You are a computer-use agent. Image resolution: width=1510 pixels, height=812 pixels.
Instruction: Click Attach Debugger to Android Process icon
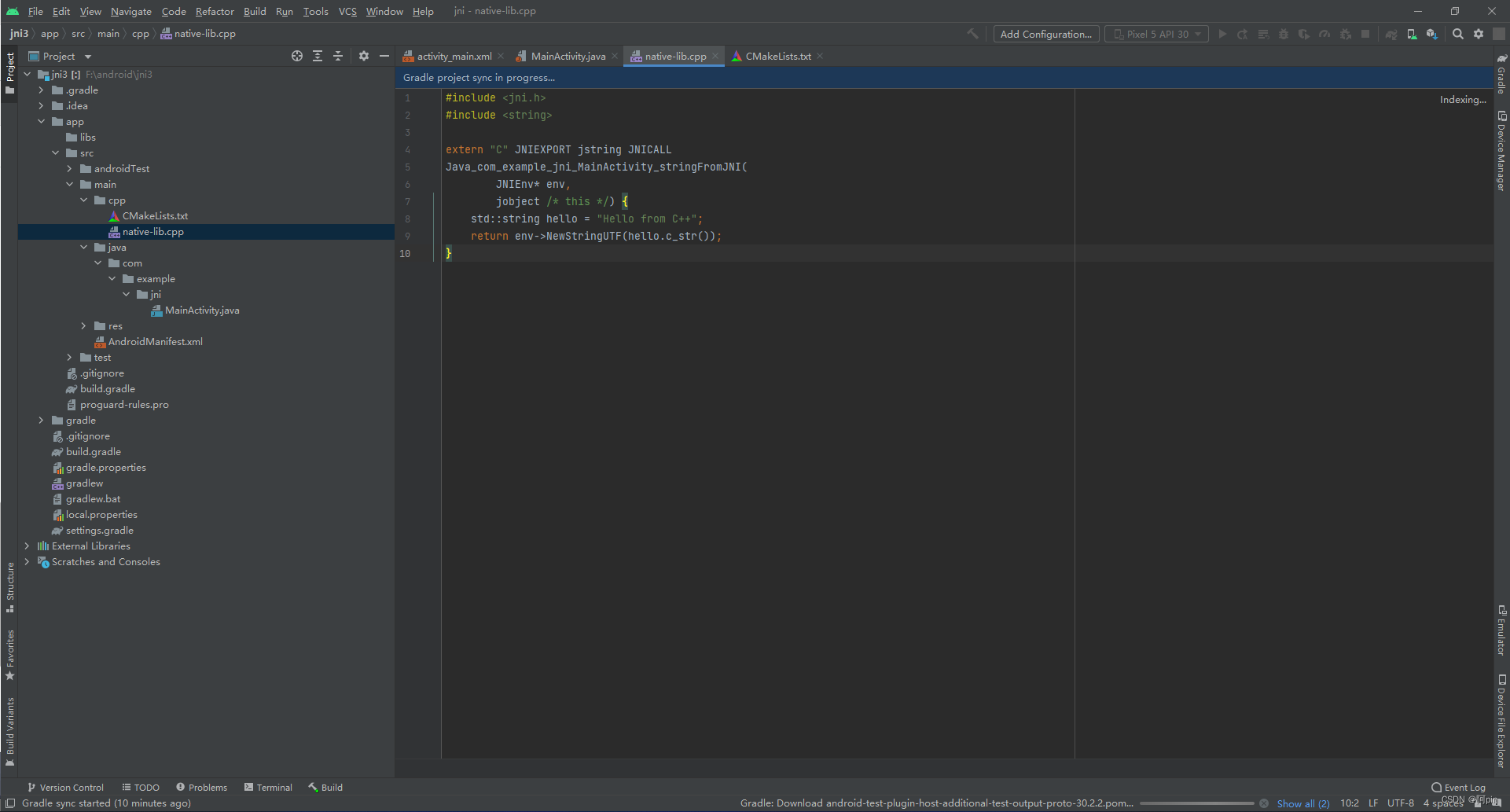point(1345,34)
